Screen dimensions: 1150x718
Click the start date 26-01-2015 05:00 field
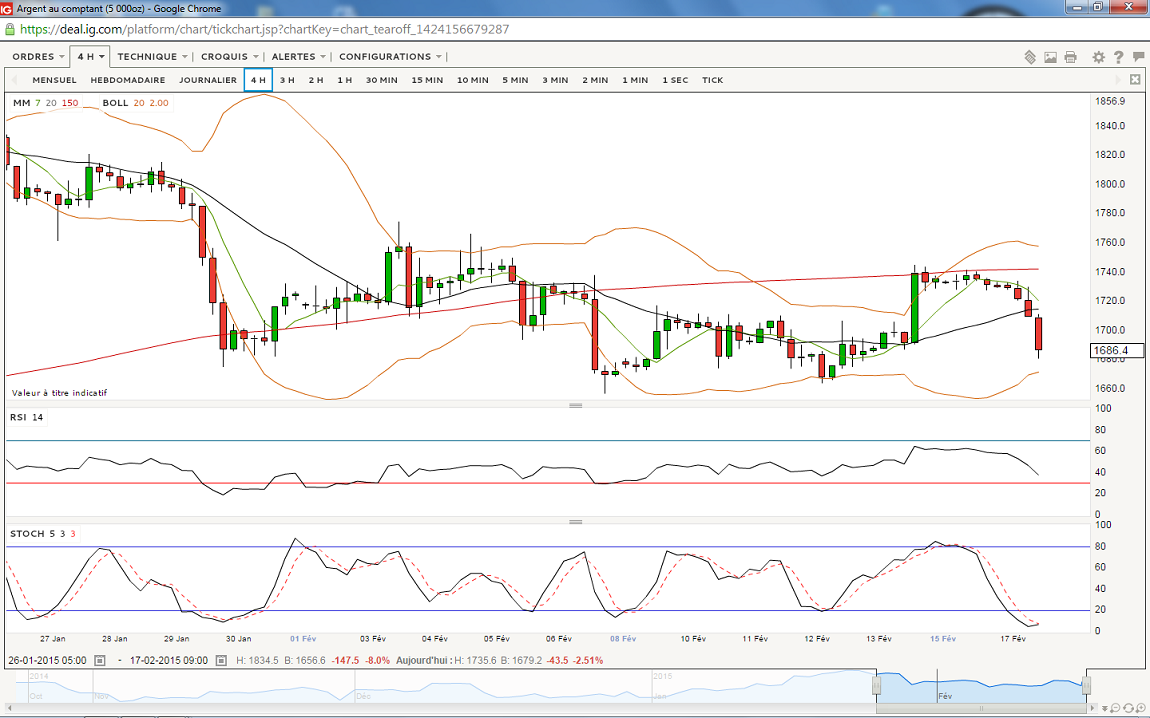[48, 661]
